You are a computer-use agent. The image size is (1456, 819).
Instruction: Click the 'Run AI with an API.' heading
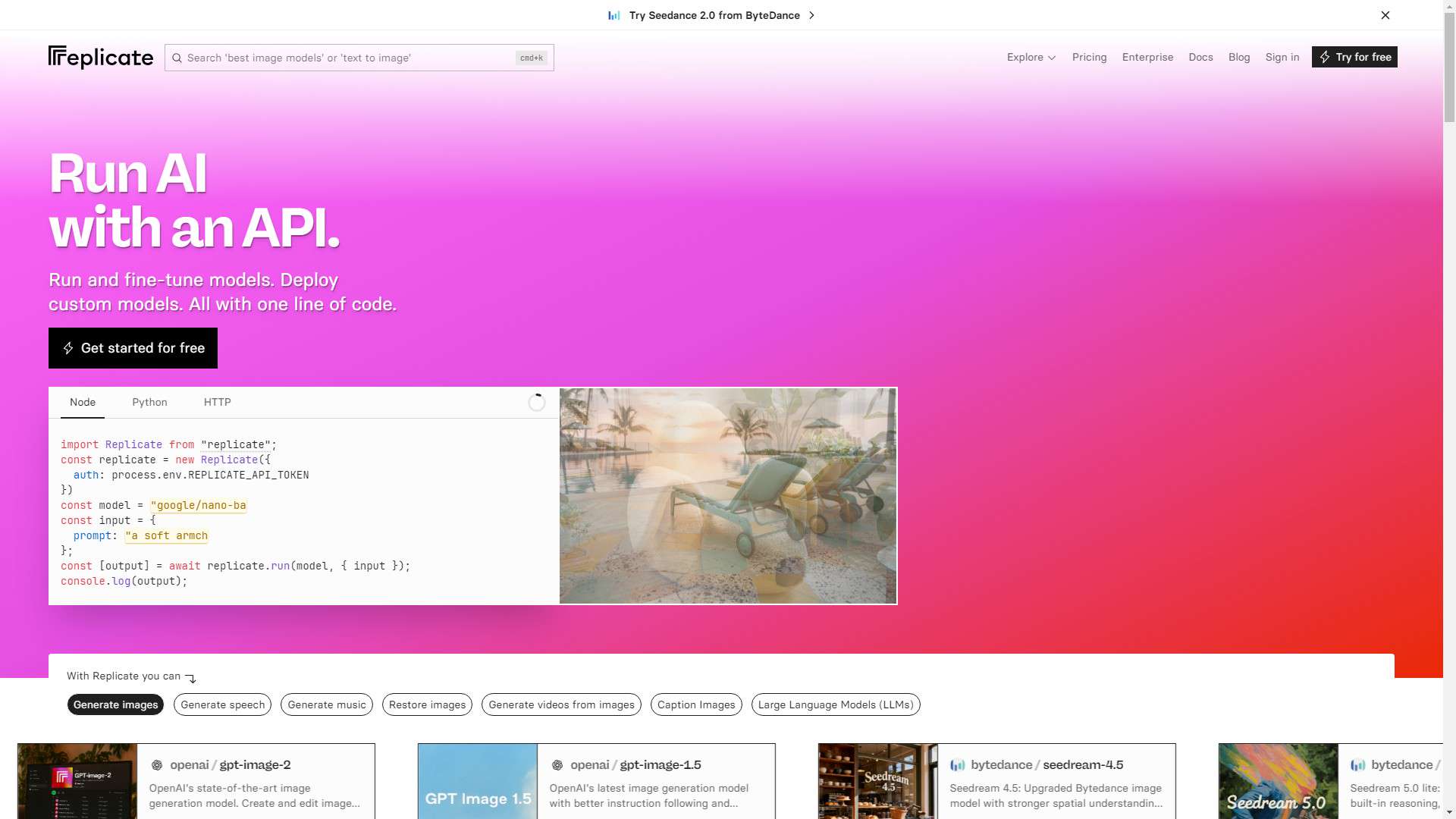pyautogui.click(x=194, y=200)
